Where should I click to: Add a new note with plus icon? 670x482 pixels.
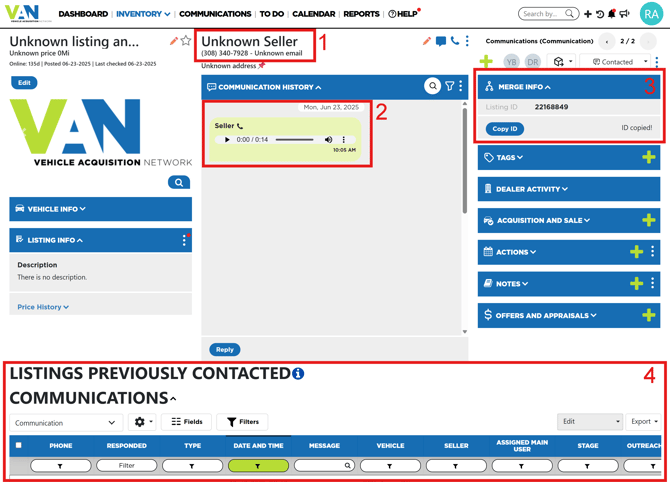tap(636, 284)
